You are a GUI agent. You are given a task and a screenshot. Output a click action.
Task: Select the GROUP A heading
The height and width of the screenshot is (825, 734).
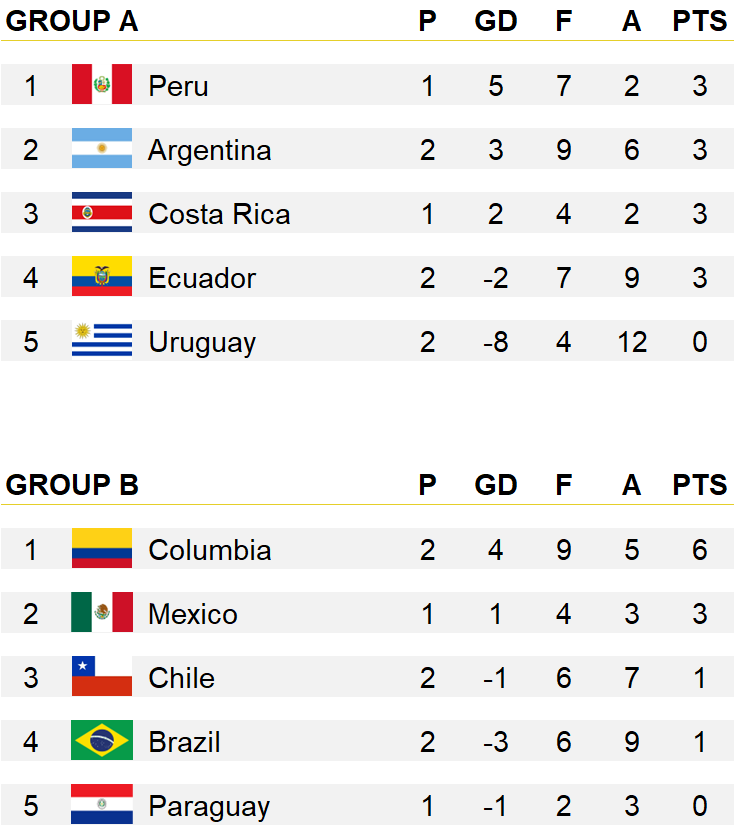click(x=72, y=21)
